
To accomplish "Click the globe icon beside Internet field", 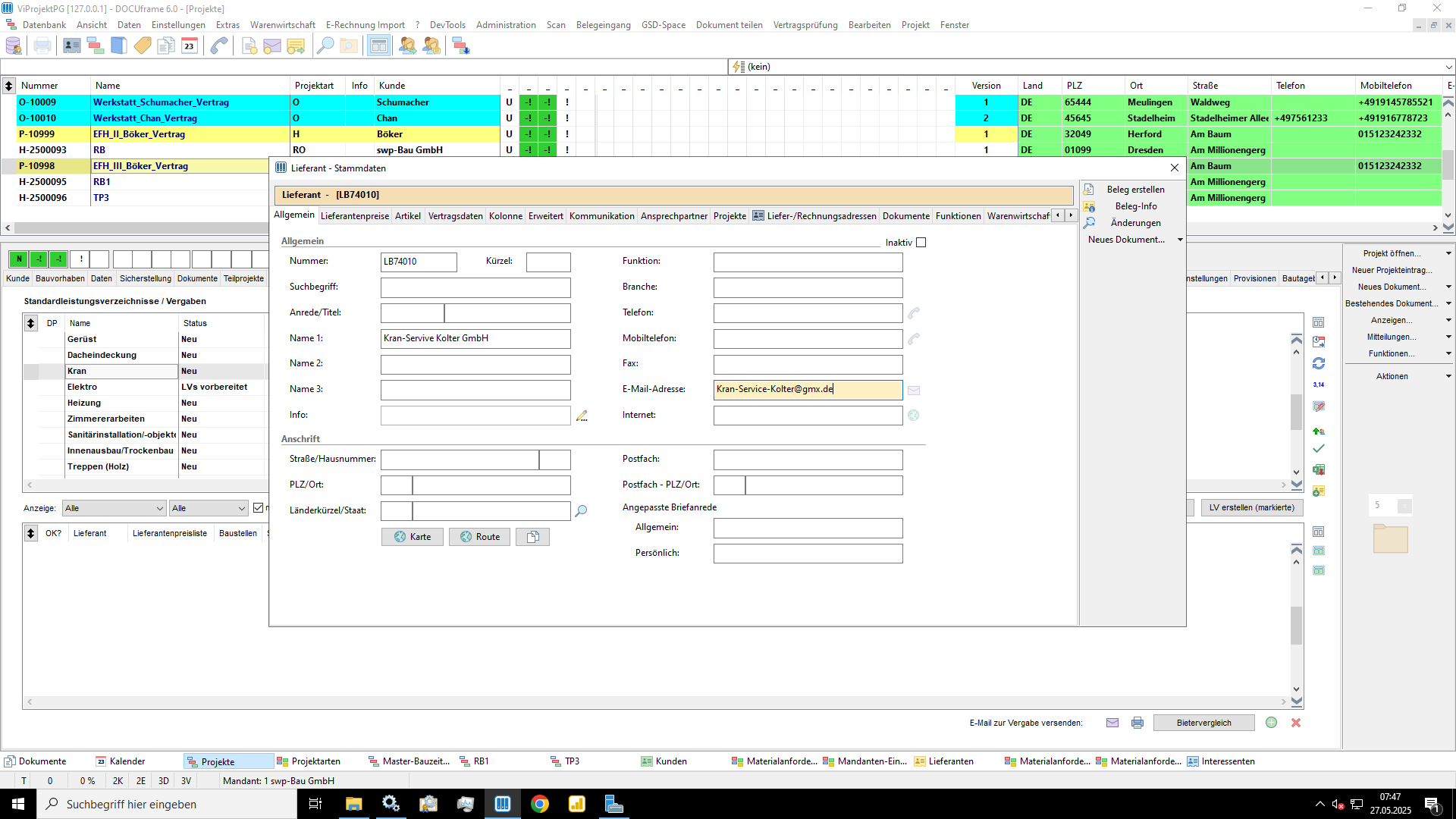I will [x=914, y=415].
